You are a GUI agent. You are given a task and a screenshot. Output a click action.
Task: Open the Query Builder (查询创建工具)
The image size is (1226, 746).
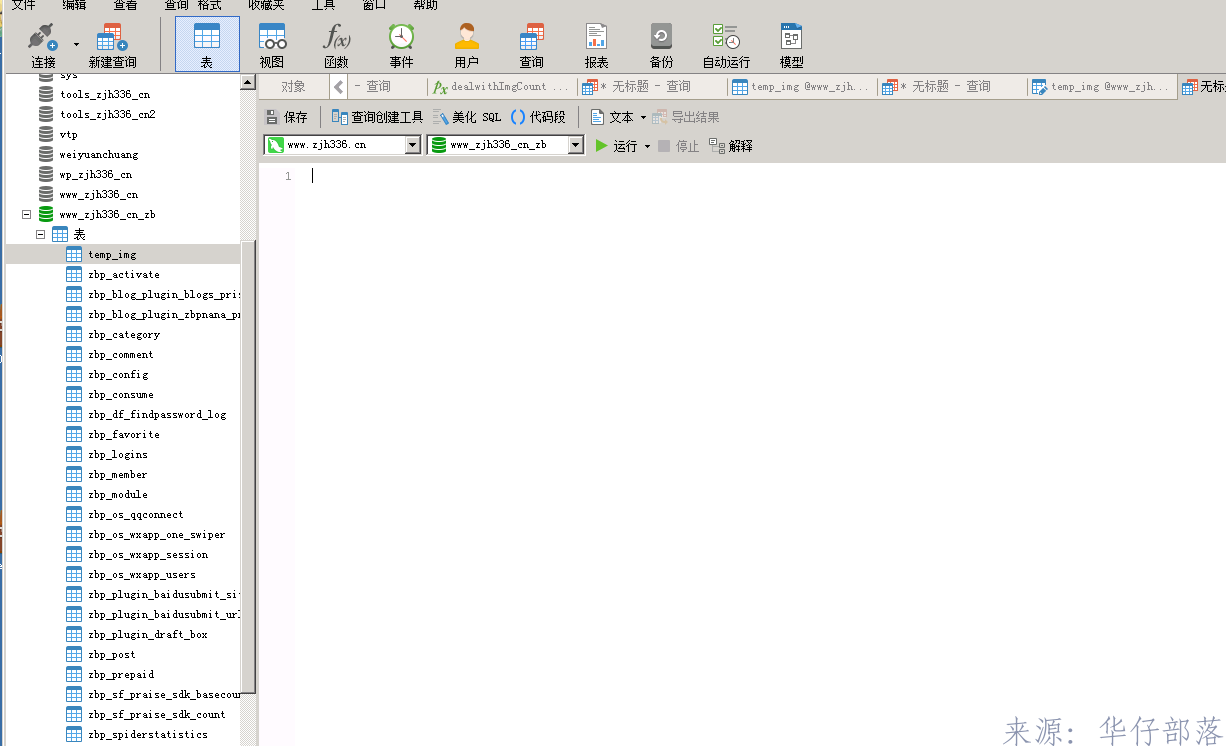[x=377, y=117]
